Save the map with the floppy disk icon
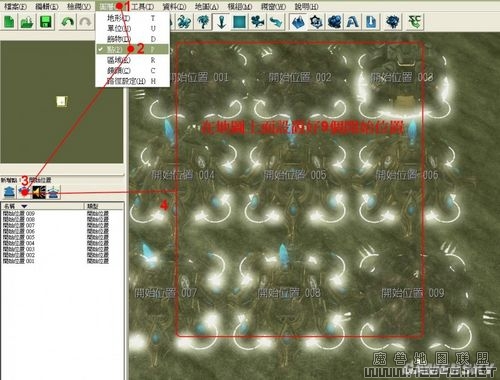The image size is (500, 380). tap(45, 22)
